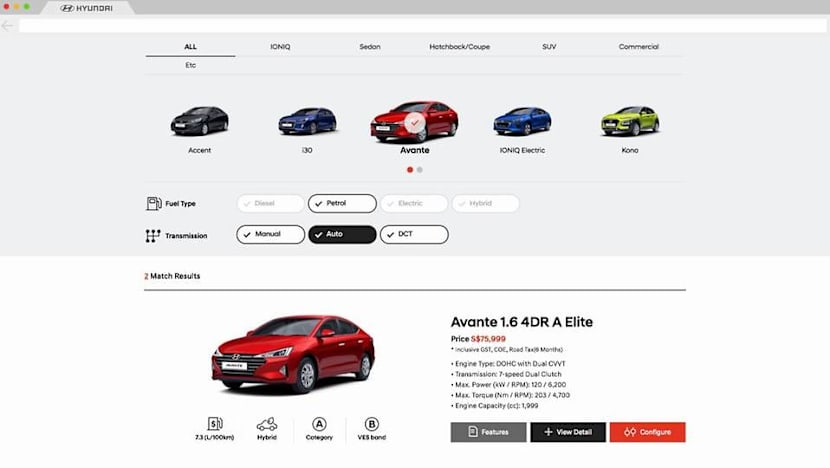Viewport: 830px width, 468px height.
Task: Click the View Detail button
Action: [568, 432]
